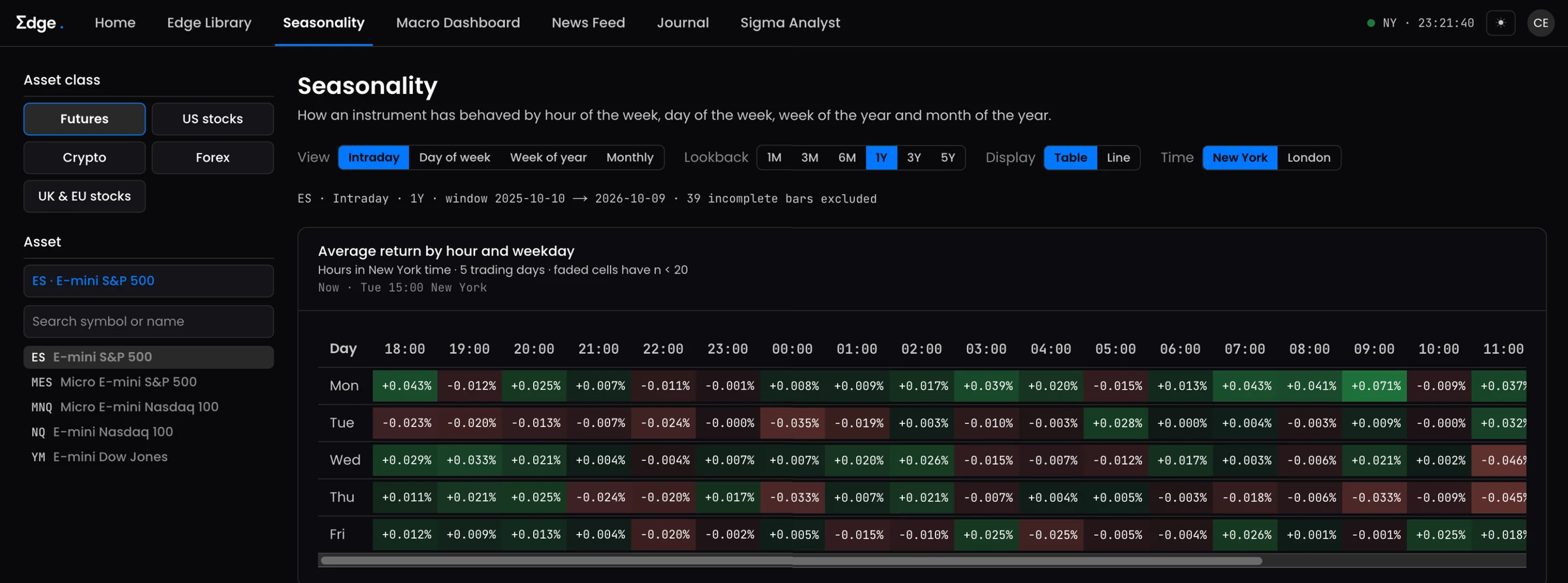
Task: Open the Journal tab
Action: (683, 23)
